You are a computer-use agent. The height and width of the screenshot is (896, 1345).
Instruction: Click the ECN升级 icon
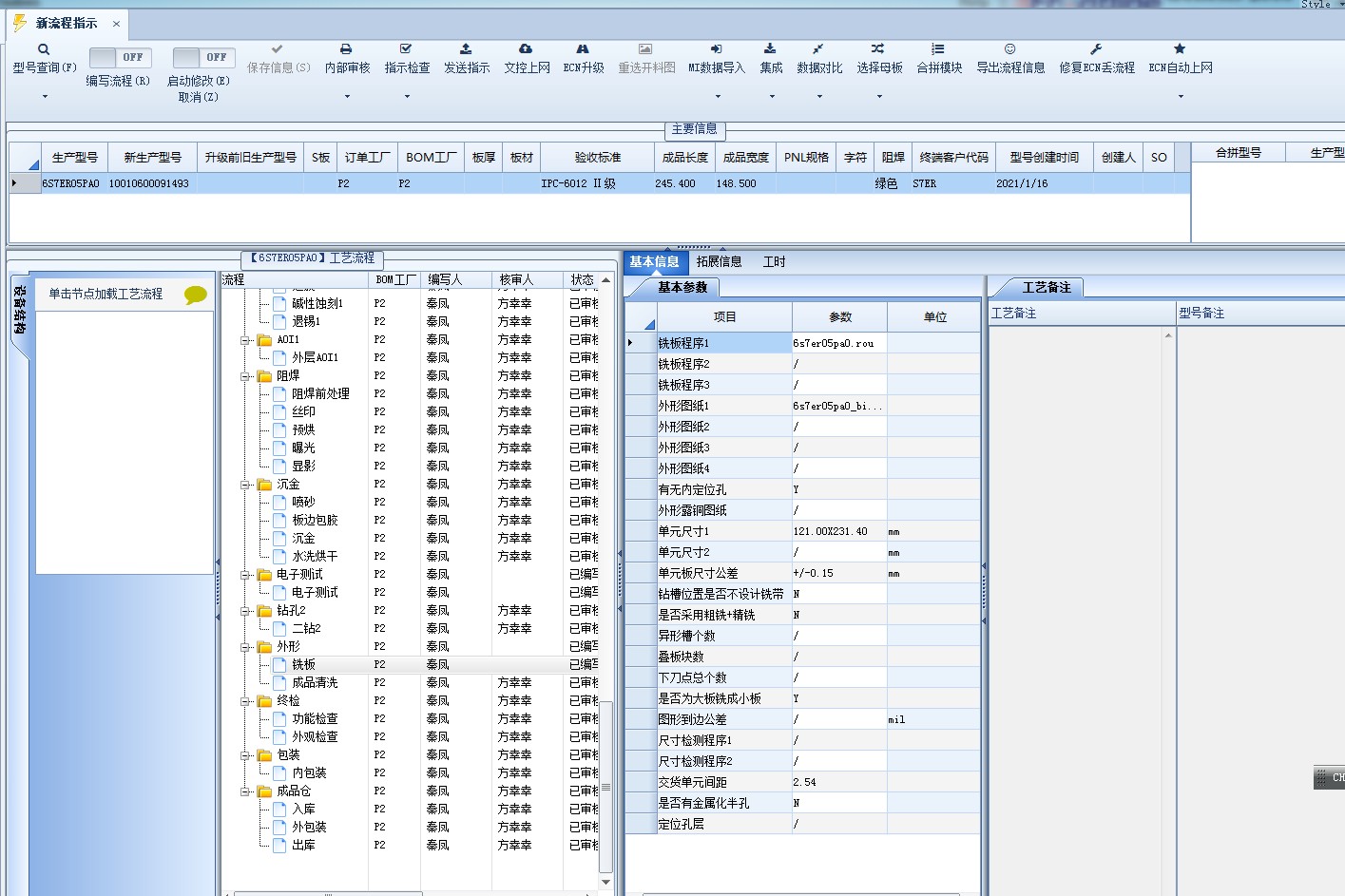point(583,48)
